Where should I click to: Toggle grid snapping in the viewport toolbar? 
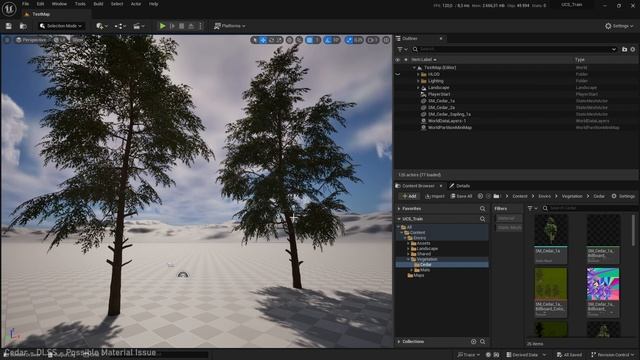tap(309, 40)
